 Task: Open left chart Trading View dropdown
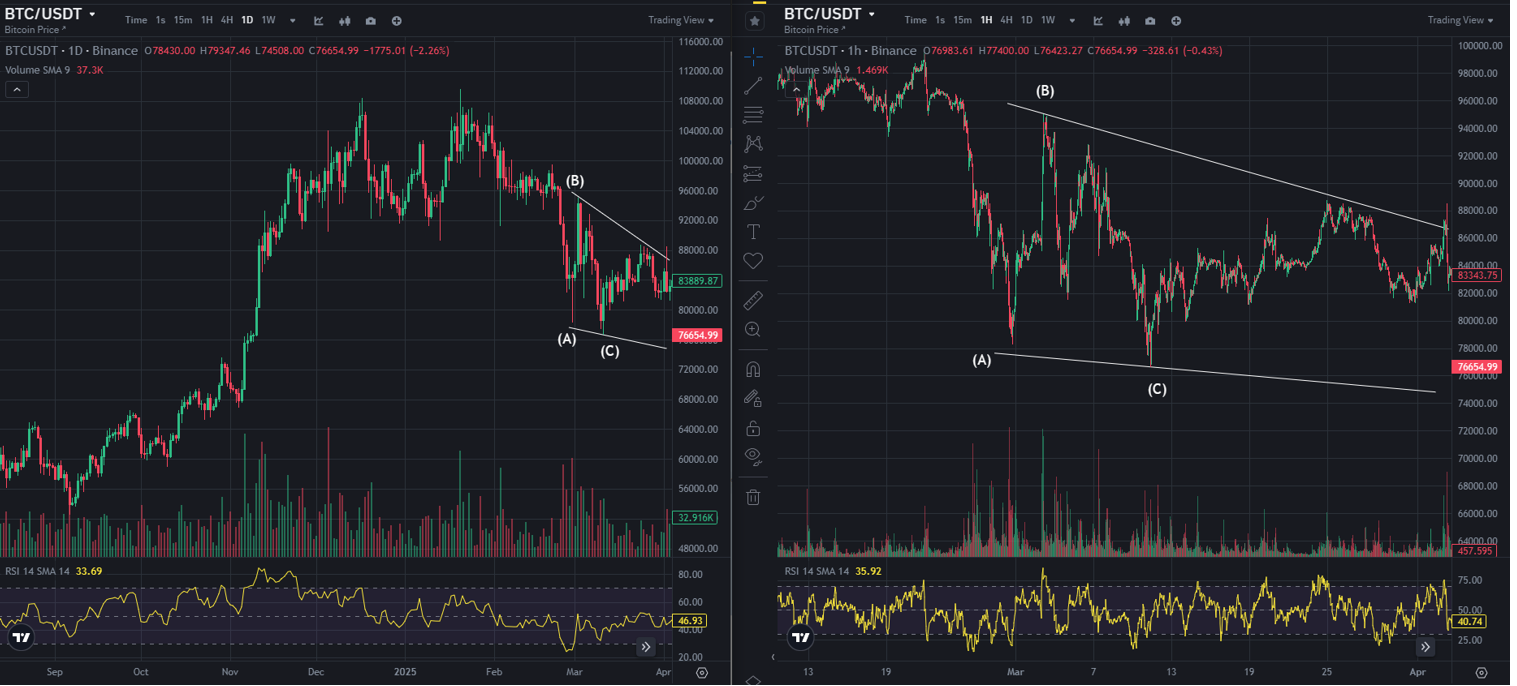681,20
